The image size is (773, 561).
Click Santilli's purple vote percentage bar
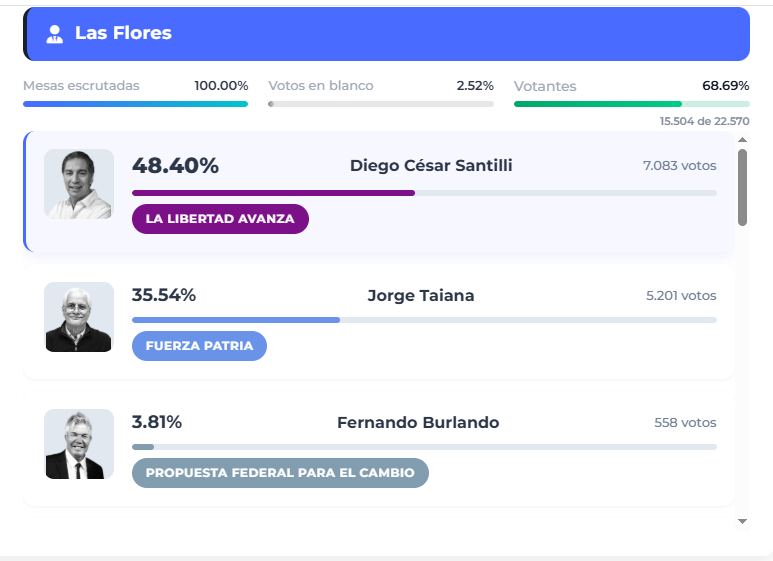[273, 193]
